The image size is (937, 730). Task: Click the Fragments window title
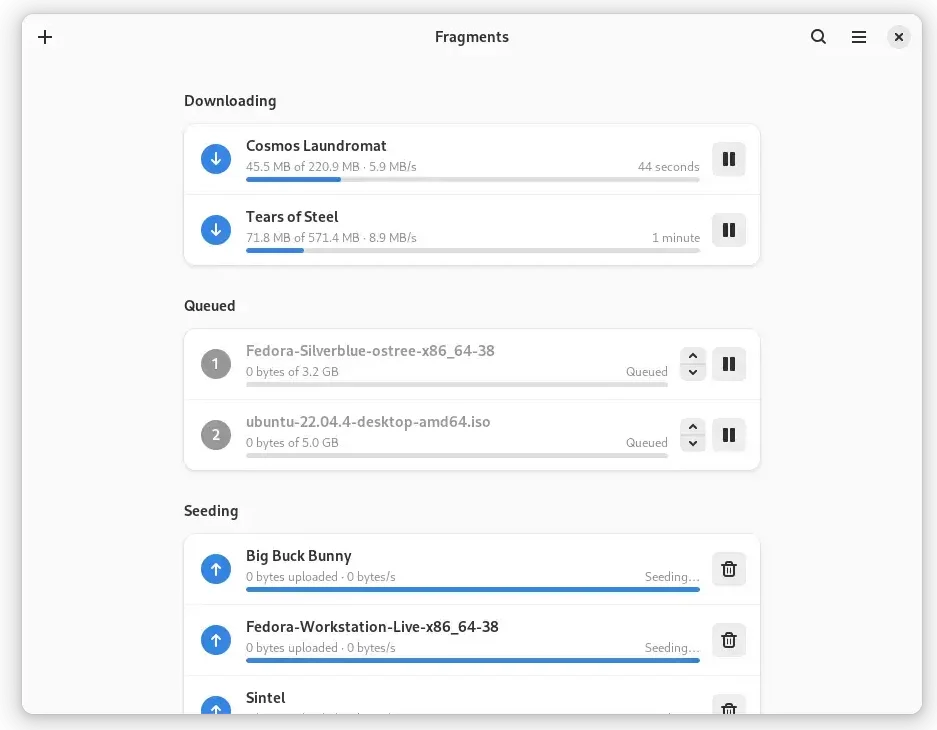click(471, 37)
